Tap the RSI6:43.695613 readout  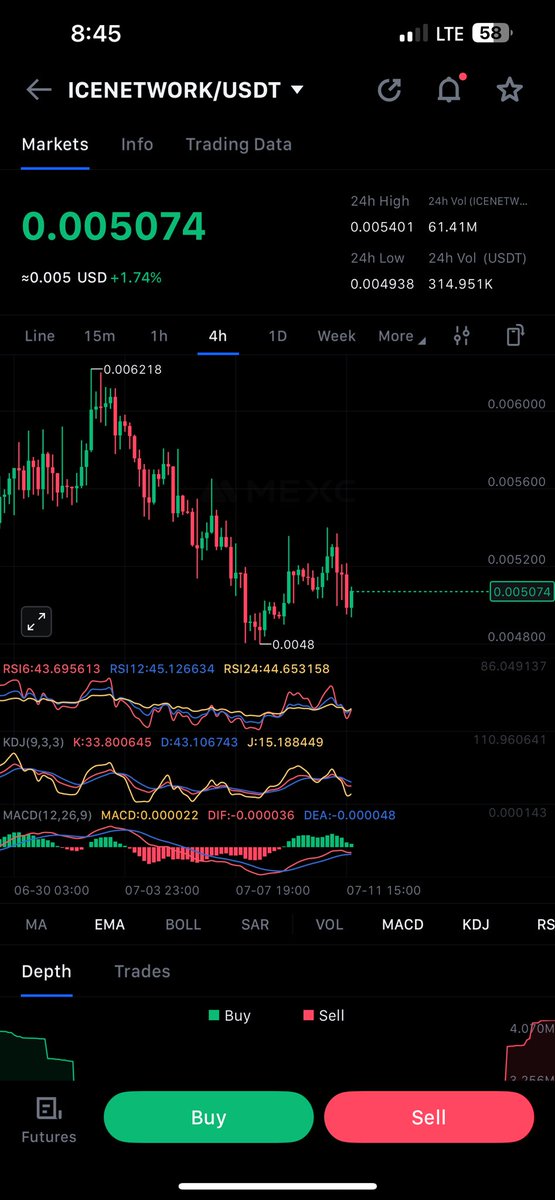pos(52,668)
